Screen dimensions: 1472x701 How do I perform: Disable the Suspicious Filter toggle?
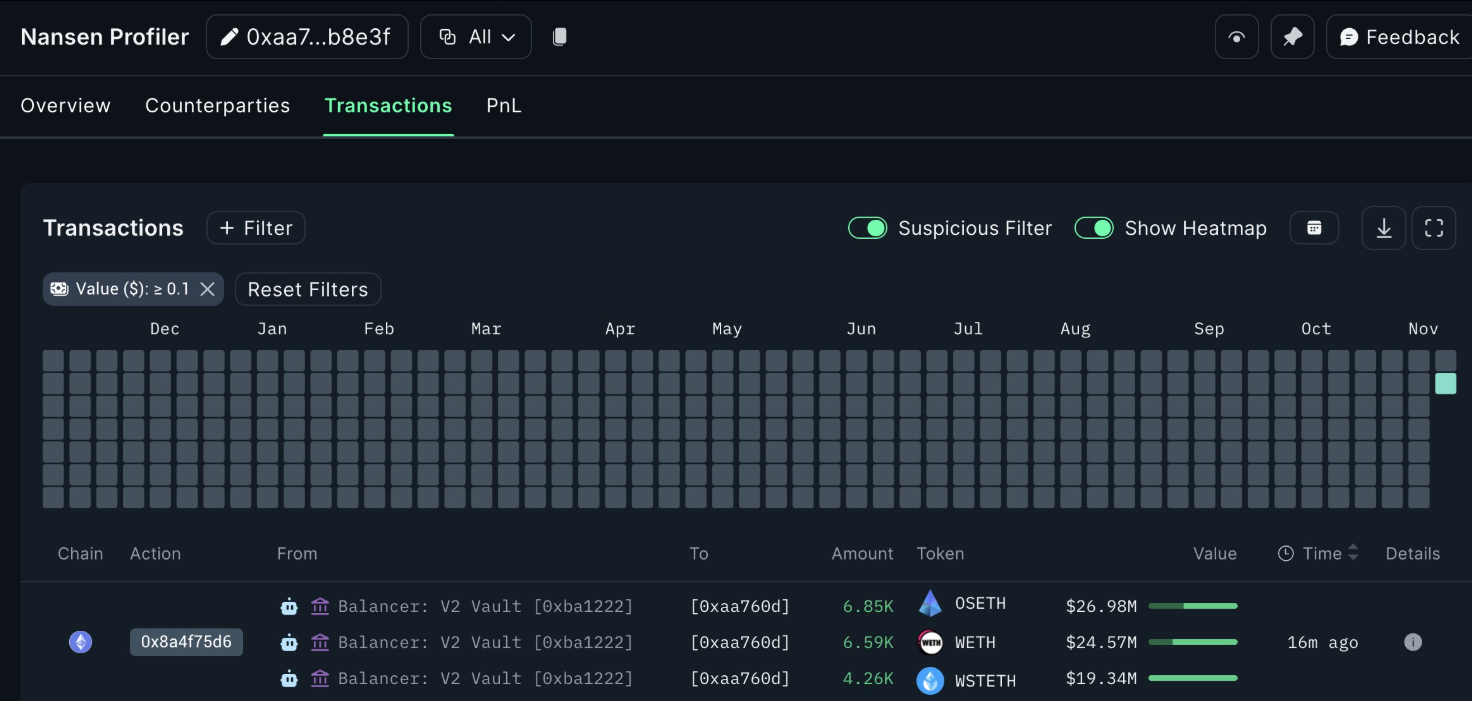pos(867,228)
